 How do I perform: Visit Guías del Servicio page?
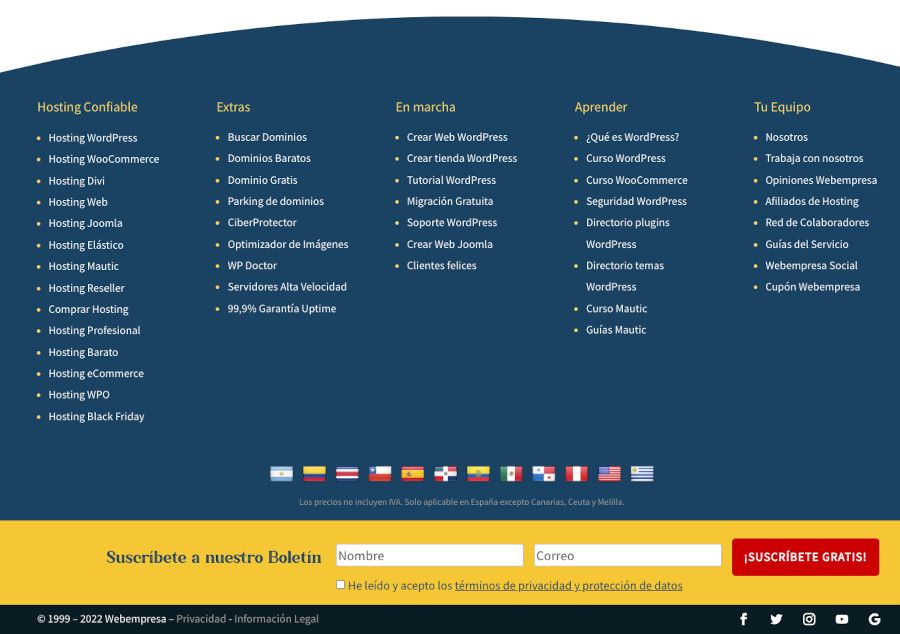(807, 244)
